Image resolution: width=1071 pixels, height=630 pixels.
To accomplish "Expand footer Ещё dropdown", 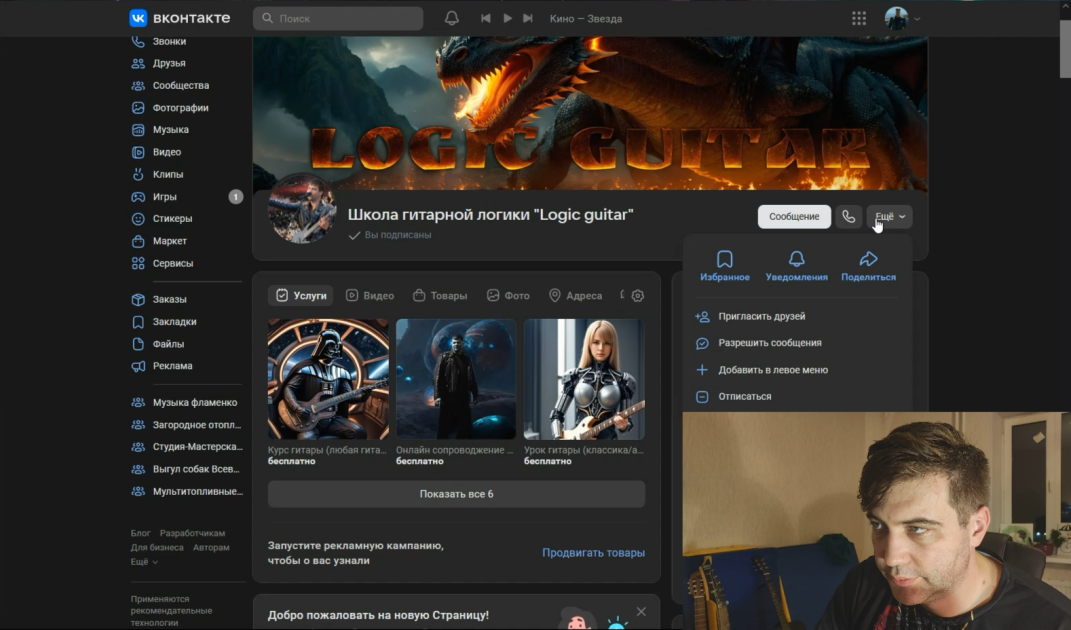I will (144, 562).
